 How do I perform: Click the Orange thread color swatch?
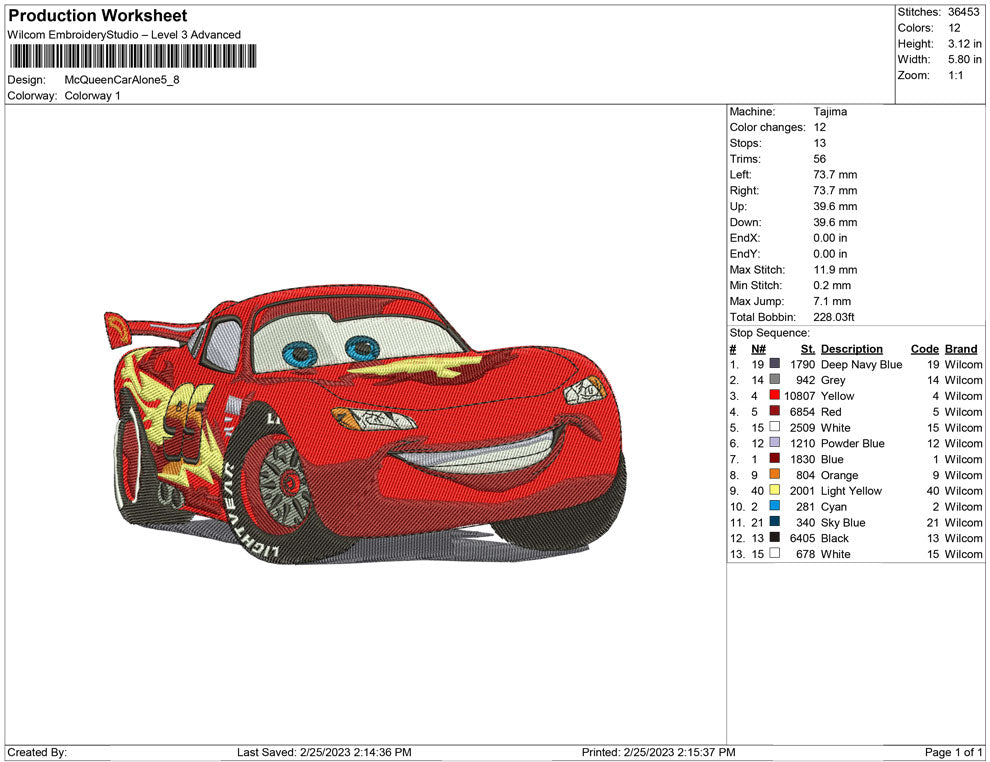coord(774,476)
